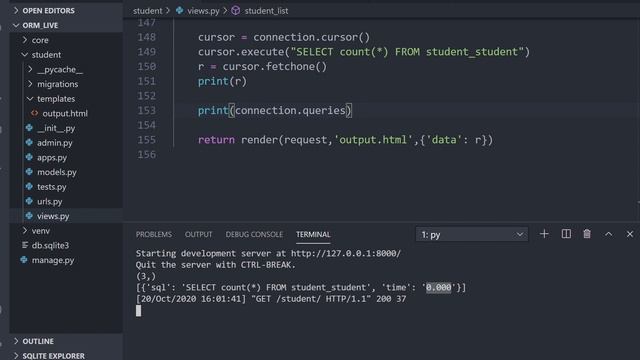Open the terminal selector '1: py' dropdown

[x=472, y=235]
